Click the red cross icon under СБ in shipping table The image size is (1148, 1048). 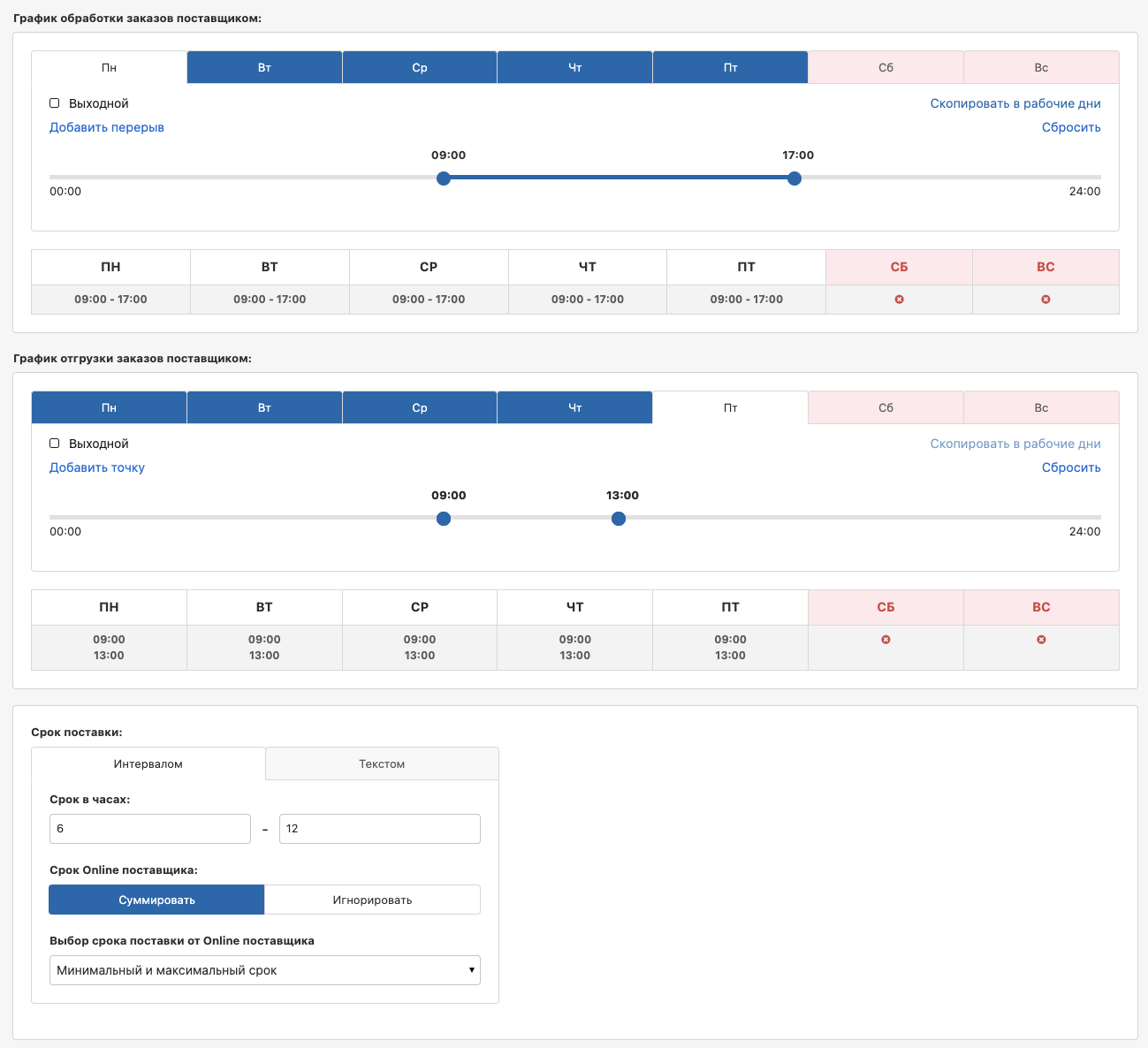(x=886, y=640)
